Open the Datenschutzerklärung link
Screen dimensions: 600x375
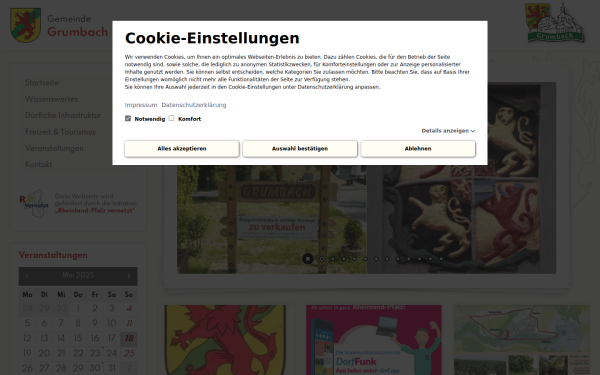tap(194, 105)
